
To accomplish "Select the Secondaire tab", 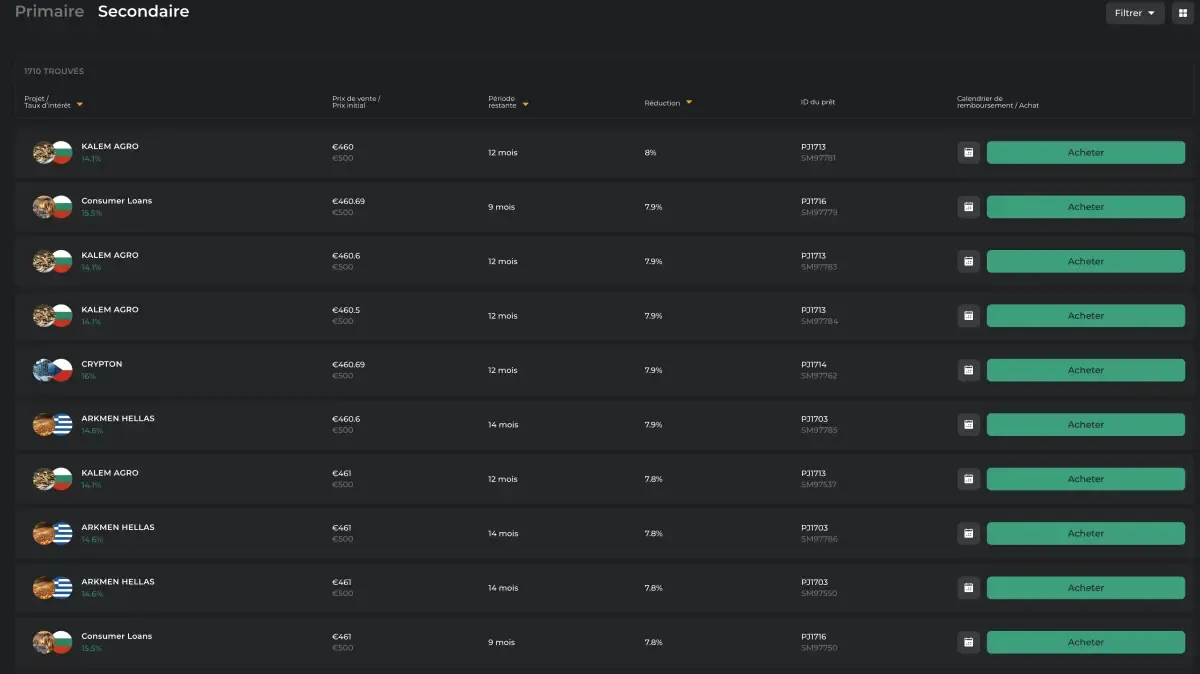I will coord(143,12).
